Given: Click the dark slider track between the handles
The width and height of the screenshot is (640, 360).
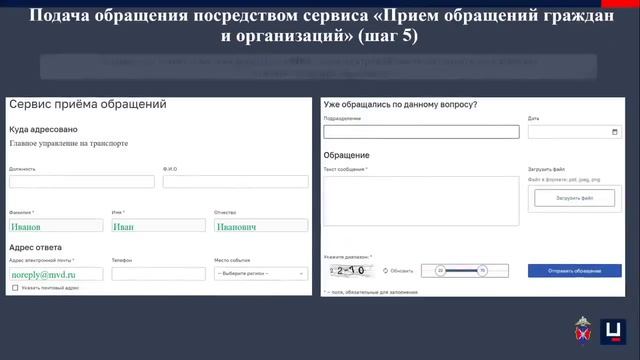Looking at the screenshot, I should [x=461, y=271].
